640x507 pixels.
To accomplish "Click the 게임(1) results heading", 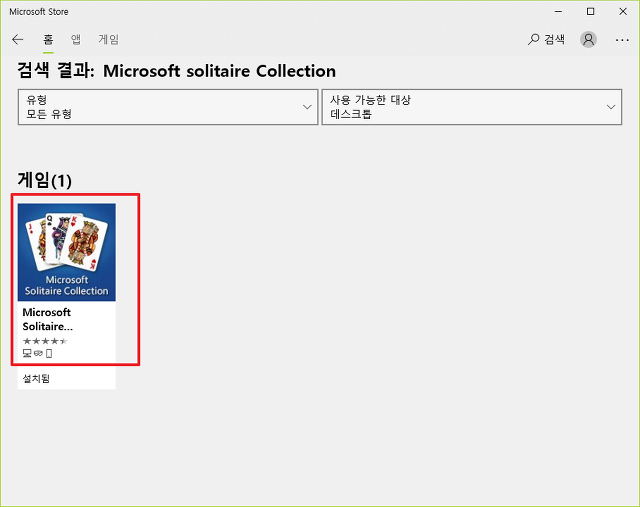I will [x=44, y=180].
